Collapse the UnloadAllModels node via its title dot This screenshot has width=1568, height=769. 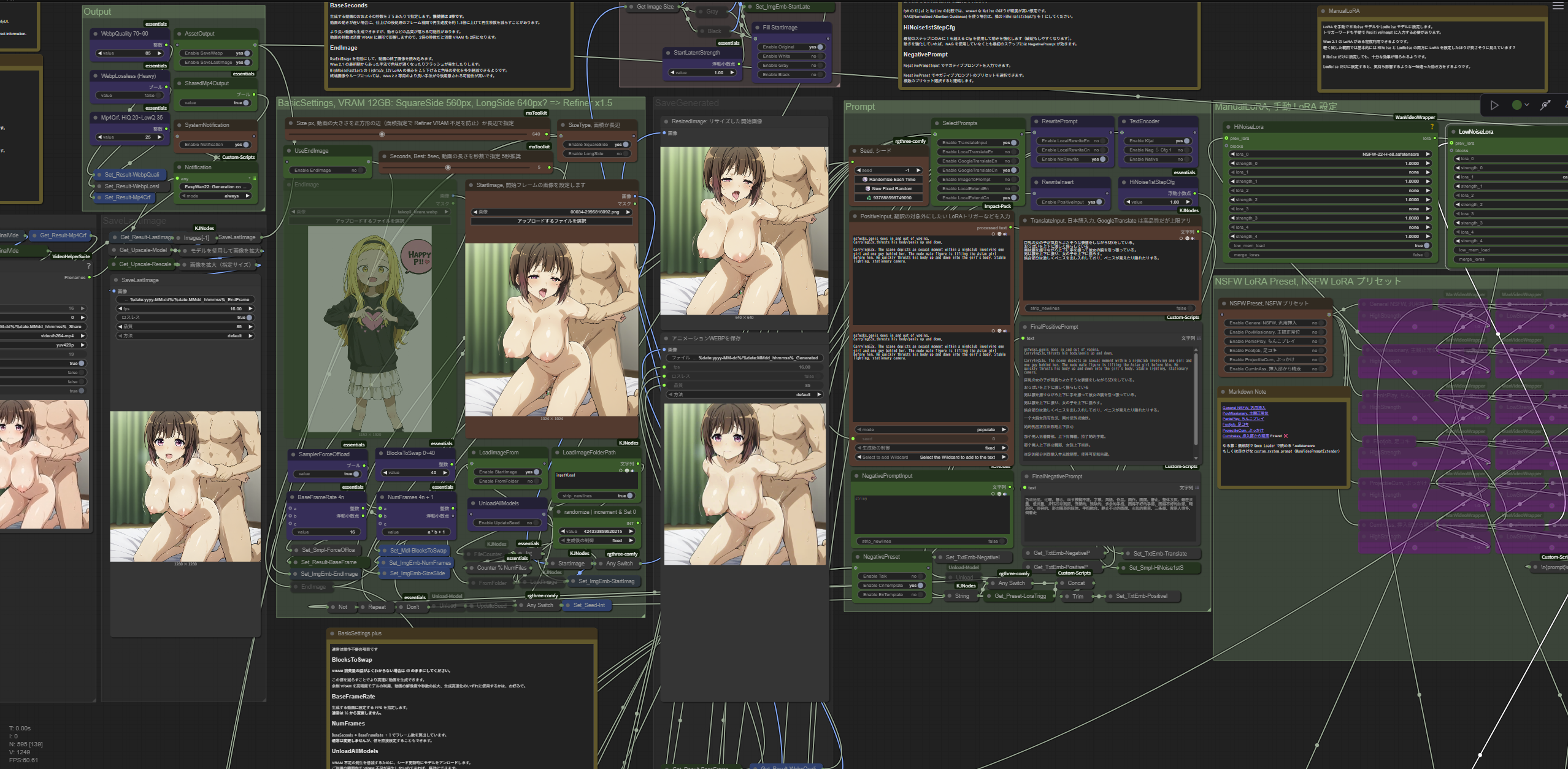click(473, 503)
